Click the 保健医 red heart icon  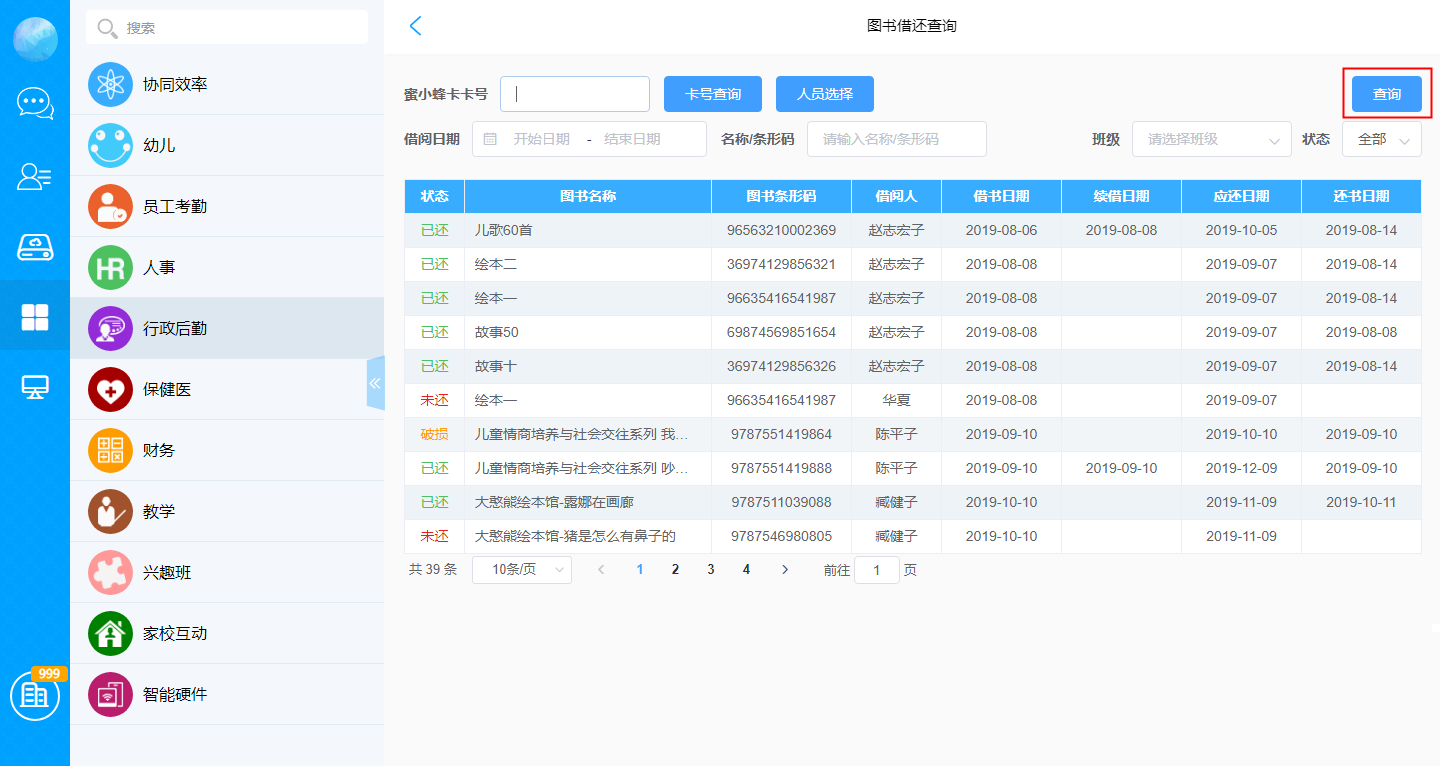coord(110,390)
